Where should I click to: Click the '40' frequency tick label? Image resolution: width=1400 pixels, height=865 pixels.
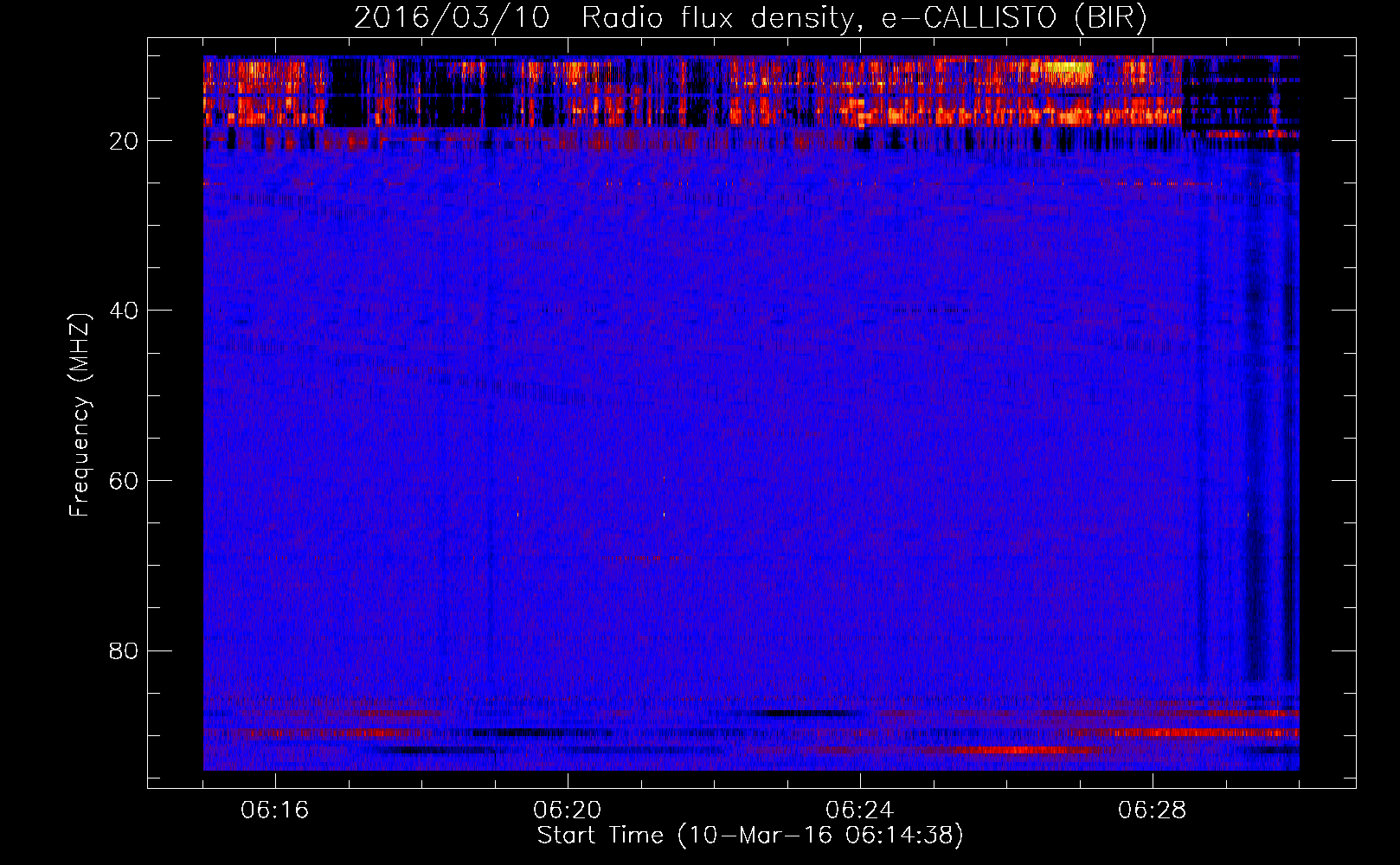(x=125, y=311)
